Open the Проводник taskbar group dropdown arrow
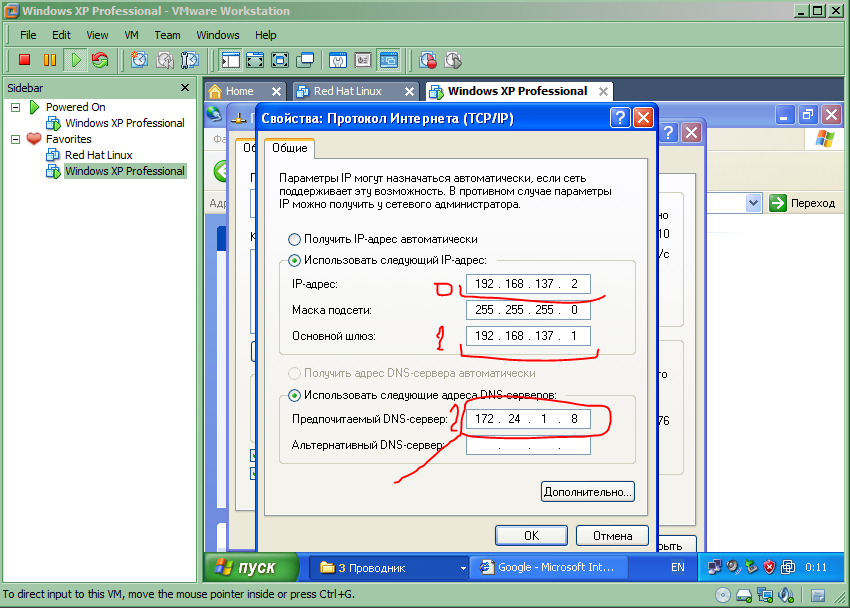Image resolution: width=850 pixels, height=608 pixels. click(x=463, y=568)
